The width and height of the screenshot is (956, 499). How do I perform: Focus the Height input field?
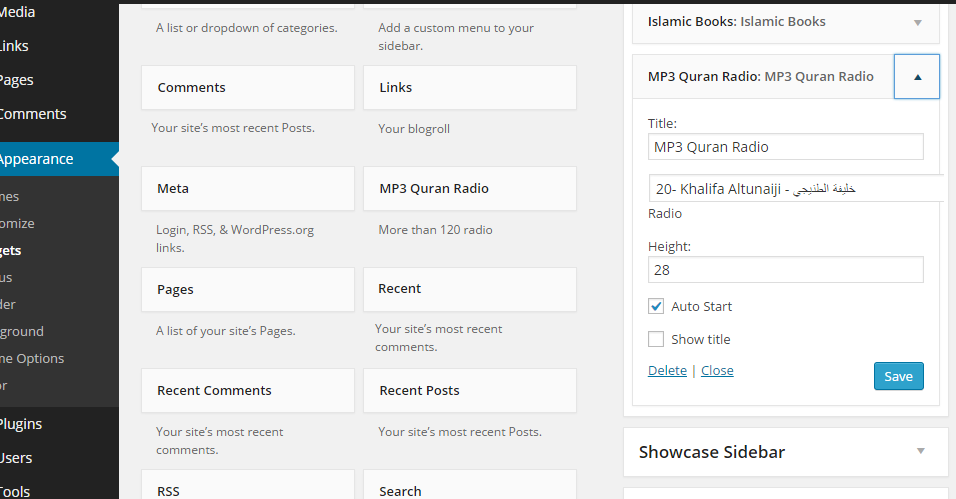[785, 270]
